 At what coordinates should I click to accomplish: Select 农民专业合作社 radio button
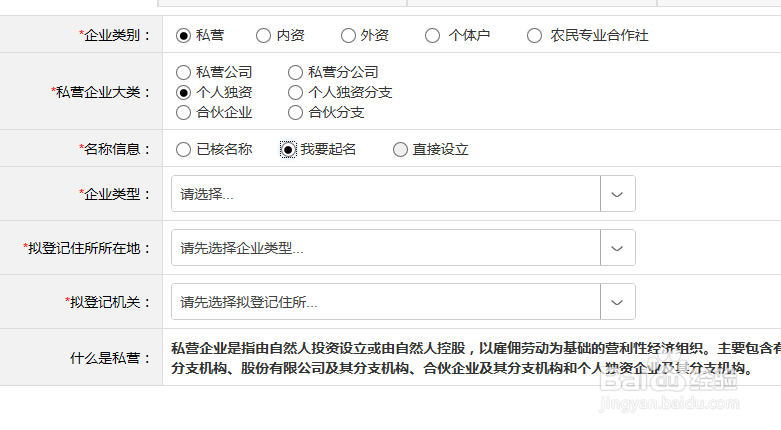point(534,36)
